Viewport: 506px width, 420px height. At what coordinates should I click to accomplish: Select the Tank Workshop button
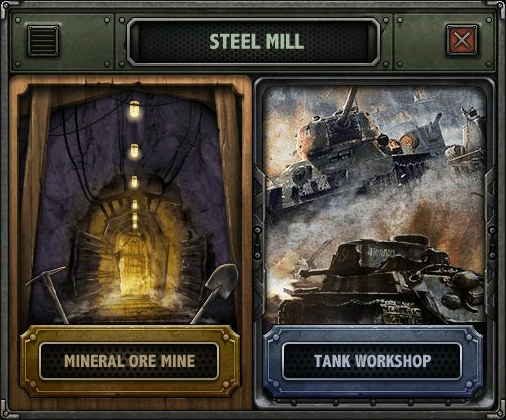372,361
